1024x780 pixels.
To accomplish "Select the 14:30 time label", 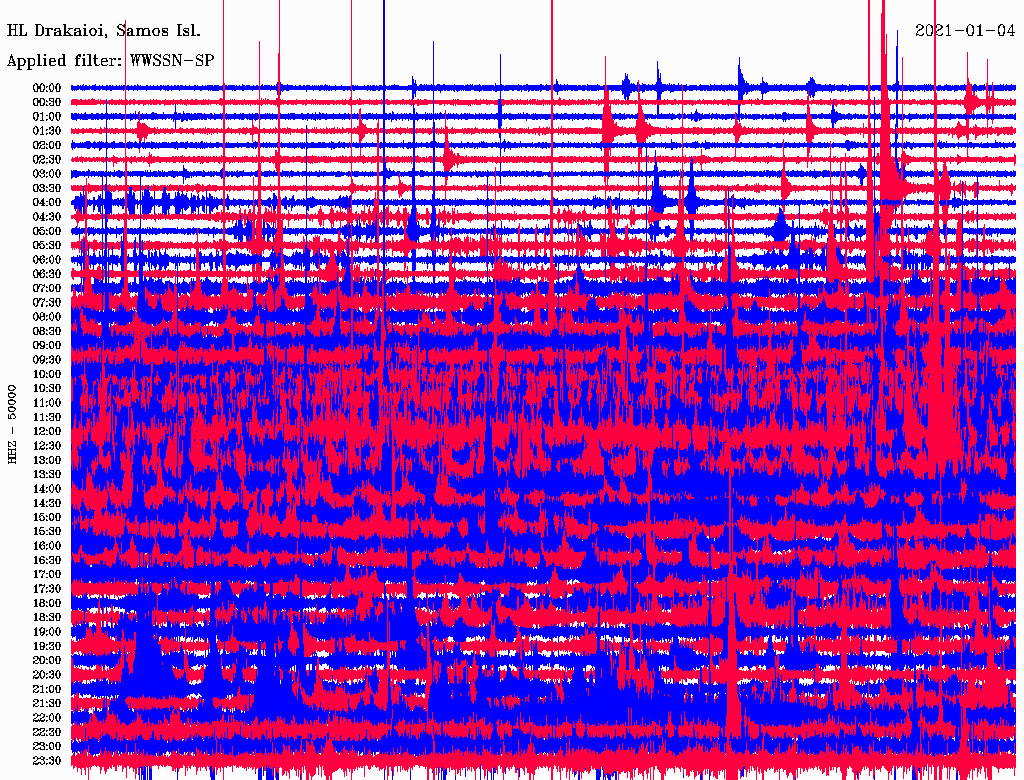I will point(46,503).
